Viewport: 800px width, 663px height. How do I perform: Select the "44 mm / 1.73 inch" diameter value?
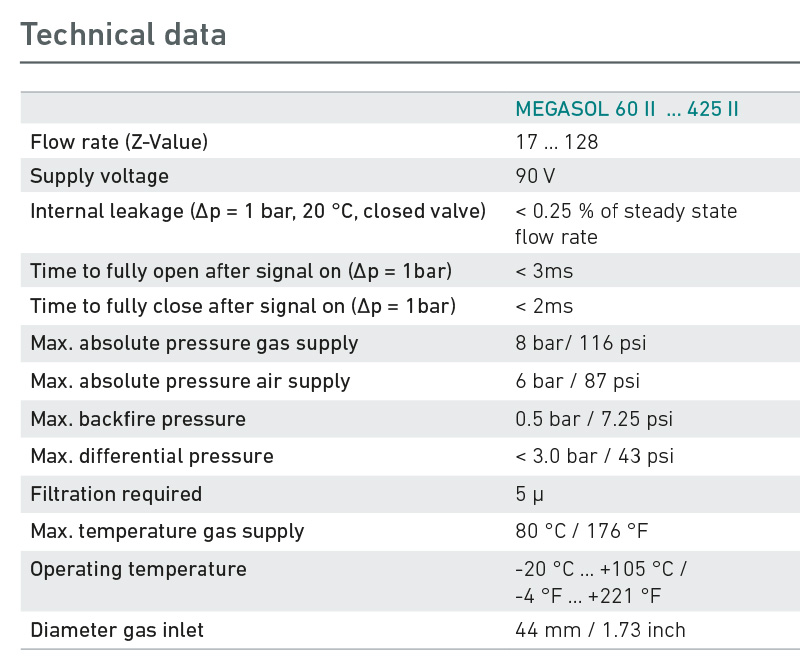600,630
